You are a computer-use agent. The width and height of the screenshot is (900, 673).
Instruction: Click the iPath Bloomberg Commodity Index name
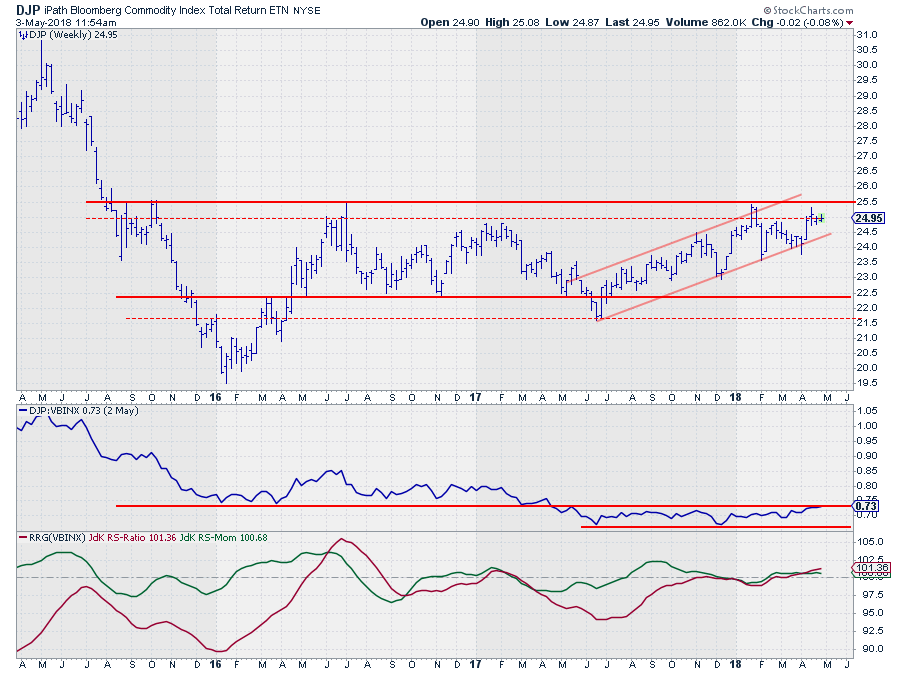pos(167,10)
